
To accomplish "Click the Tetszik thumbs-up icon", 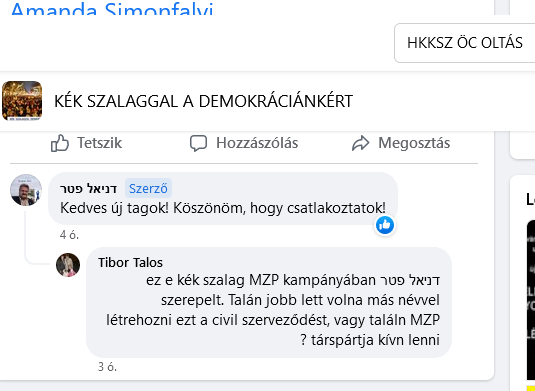I will tap(60, 143).
